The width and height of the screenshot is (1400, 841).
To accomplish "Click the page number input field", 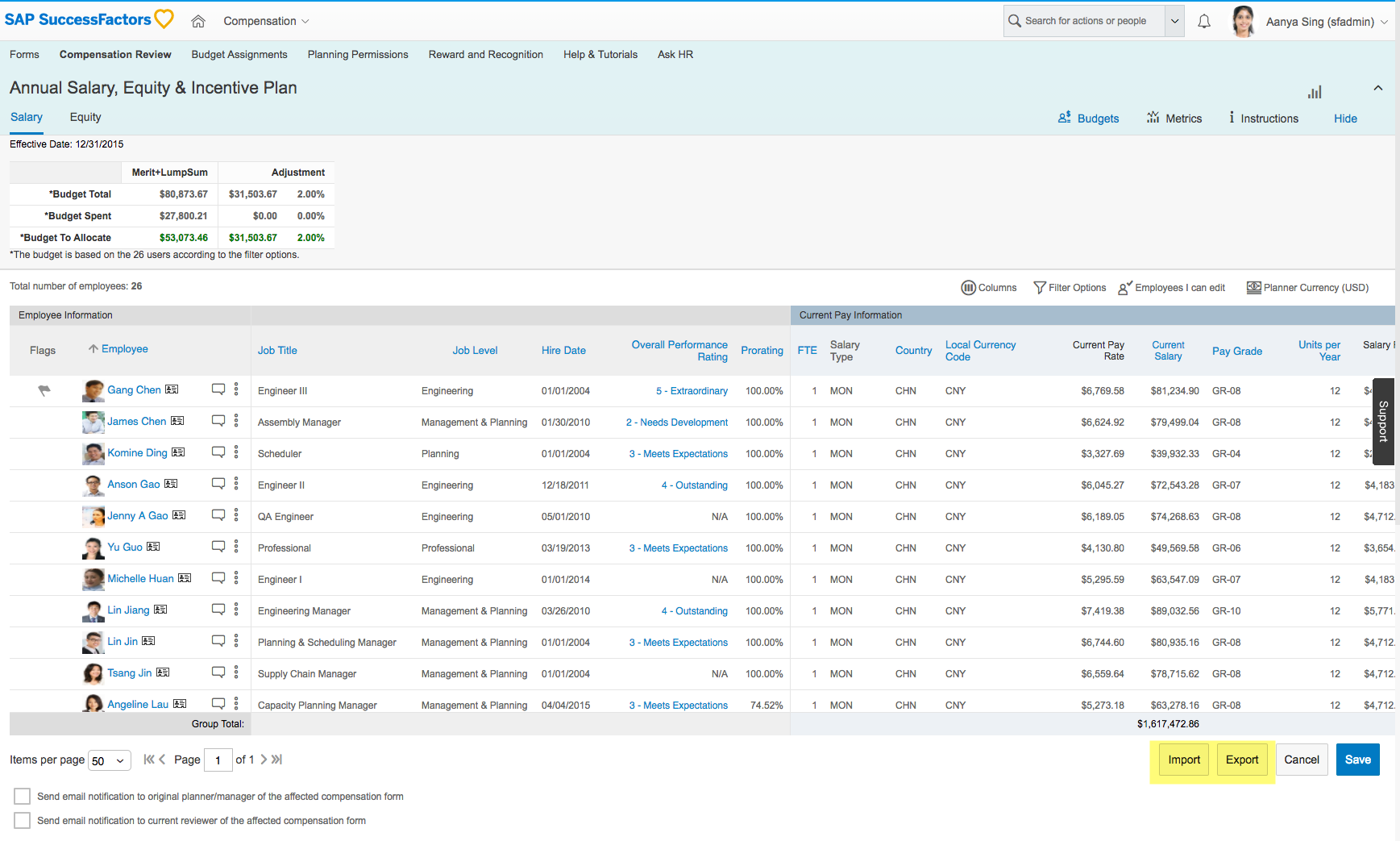I will [218, 760].
